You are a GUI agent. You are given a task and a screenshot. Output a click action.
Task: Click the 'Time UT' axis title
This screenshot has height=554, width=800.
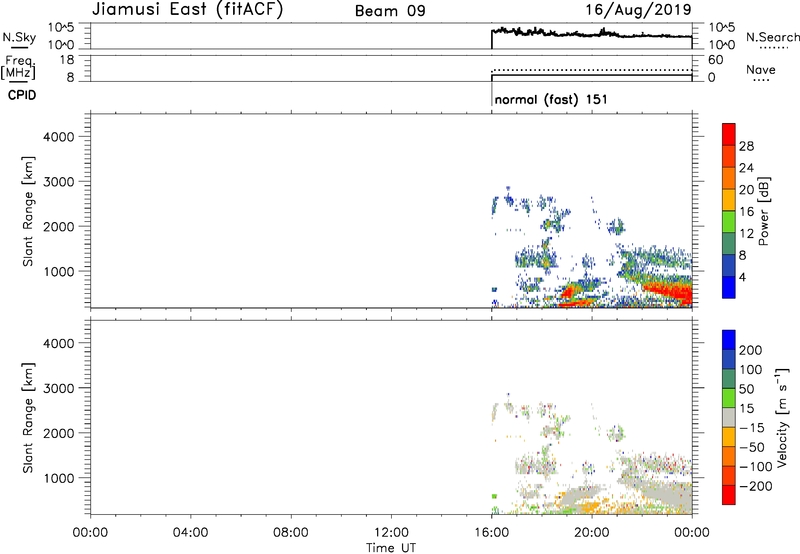(x=391, y=548)
